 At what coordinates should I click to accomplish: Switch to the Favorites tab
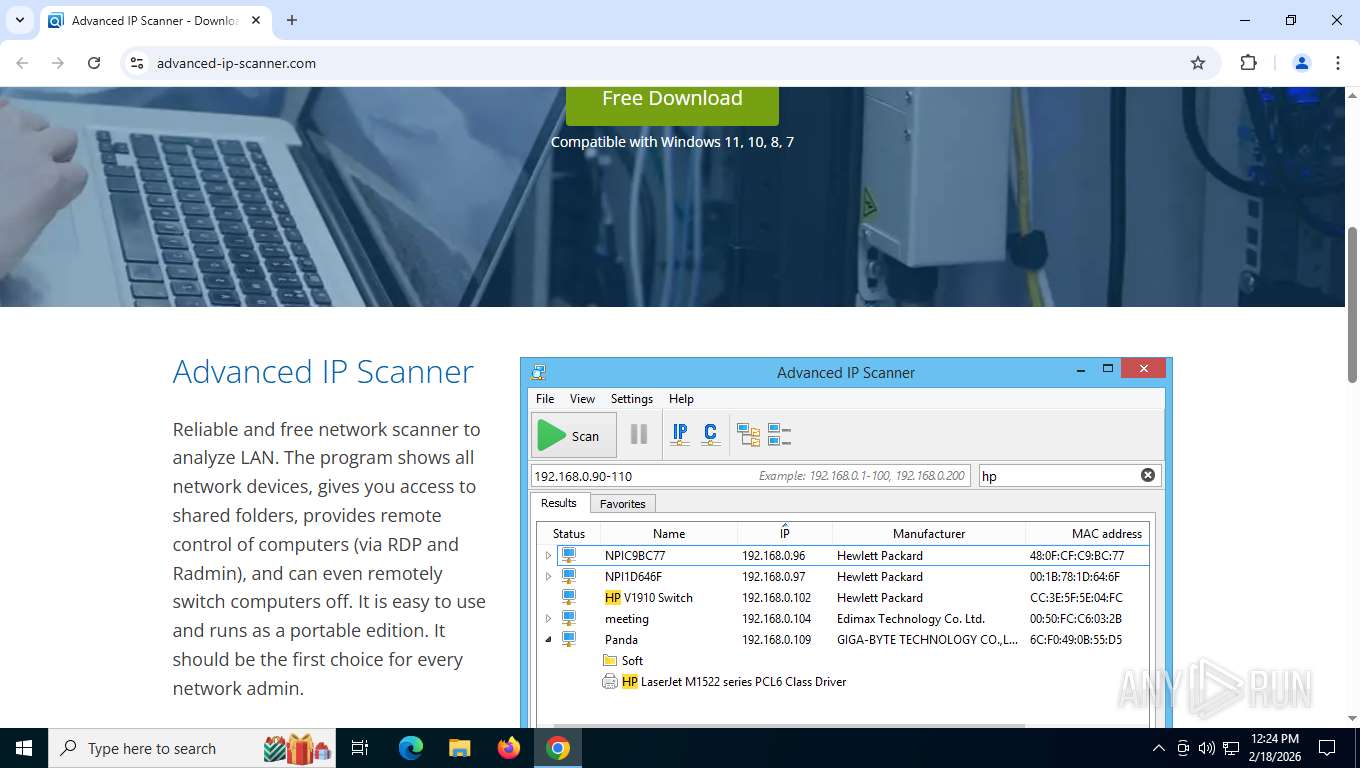[x=623, y=503]
